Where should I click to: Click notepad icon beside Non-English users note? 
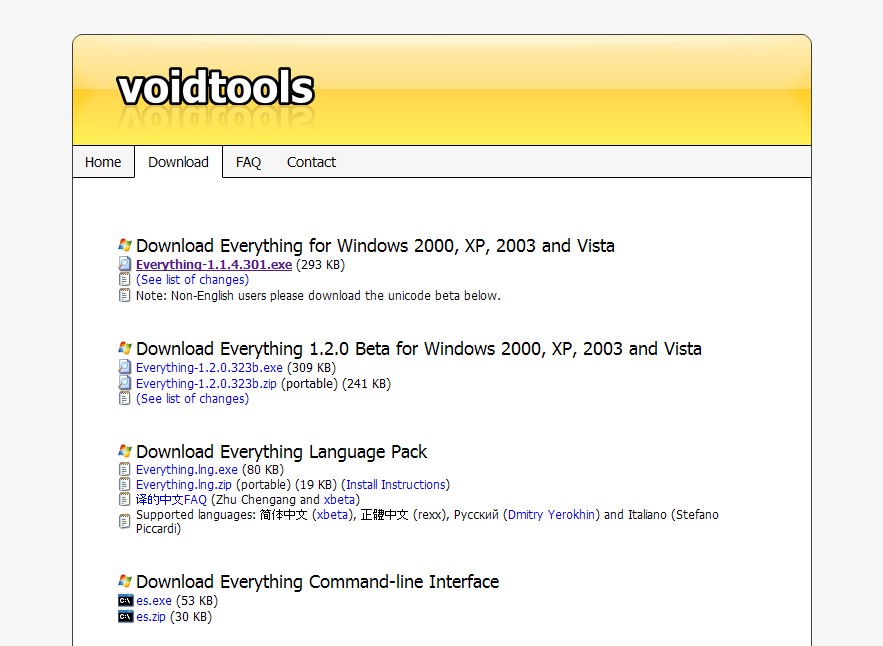124,295
